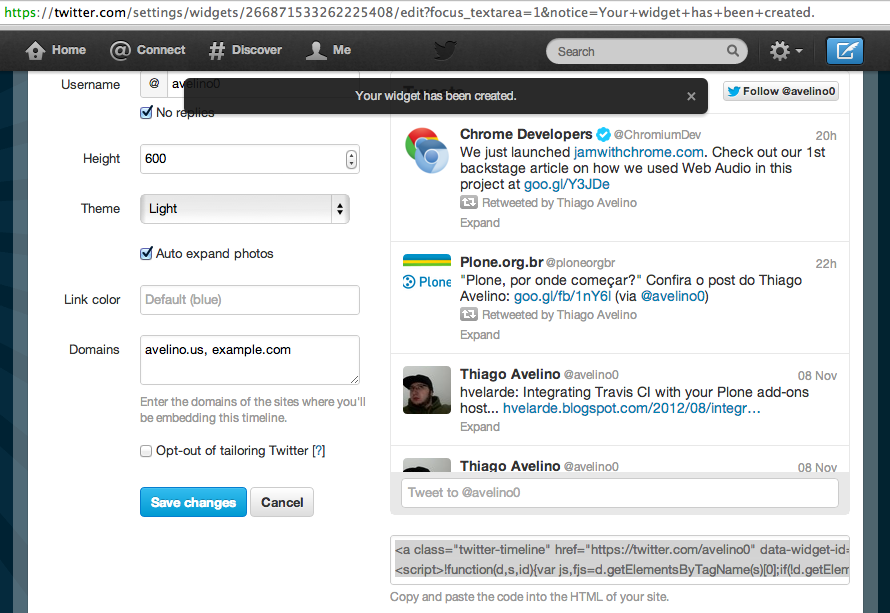Screen dimensions: 890x613
Task: Focus the Search input field
Action: click(646, 52)
